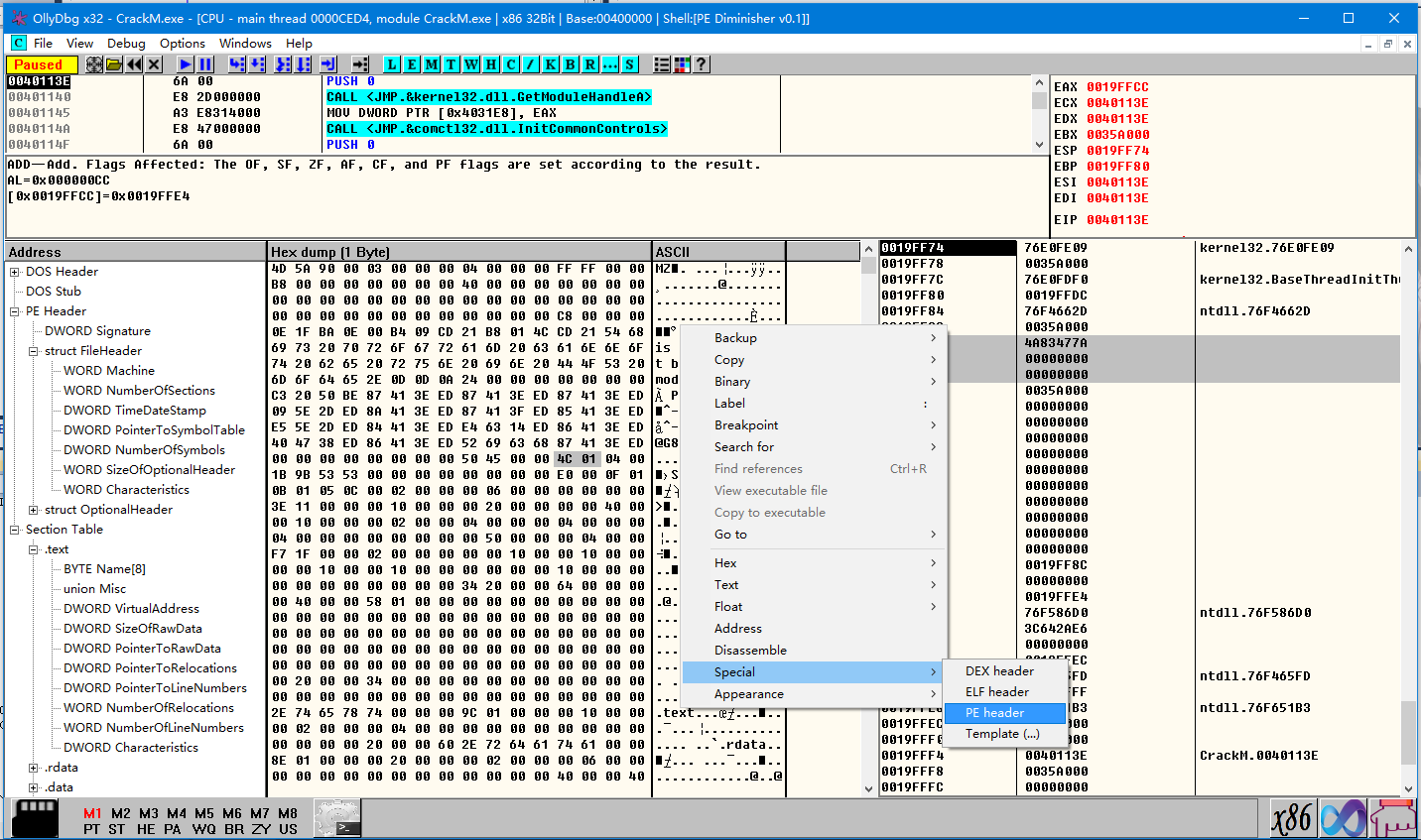Open Breakpoints window with B button

[571, 64]
